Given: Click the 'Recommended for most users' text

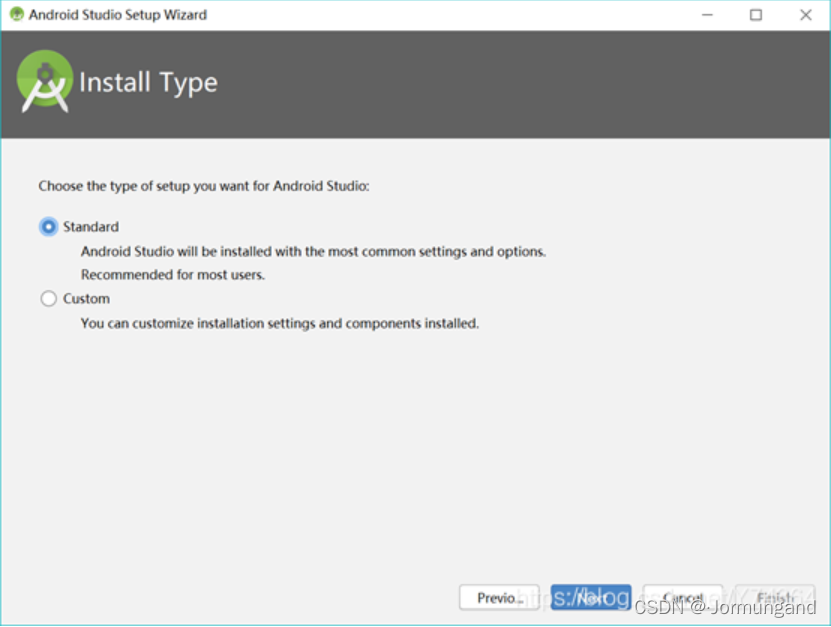Looking at the screenshot, I should tap(173, 275).
